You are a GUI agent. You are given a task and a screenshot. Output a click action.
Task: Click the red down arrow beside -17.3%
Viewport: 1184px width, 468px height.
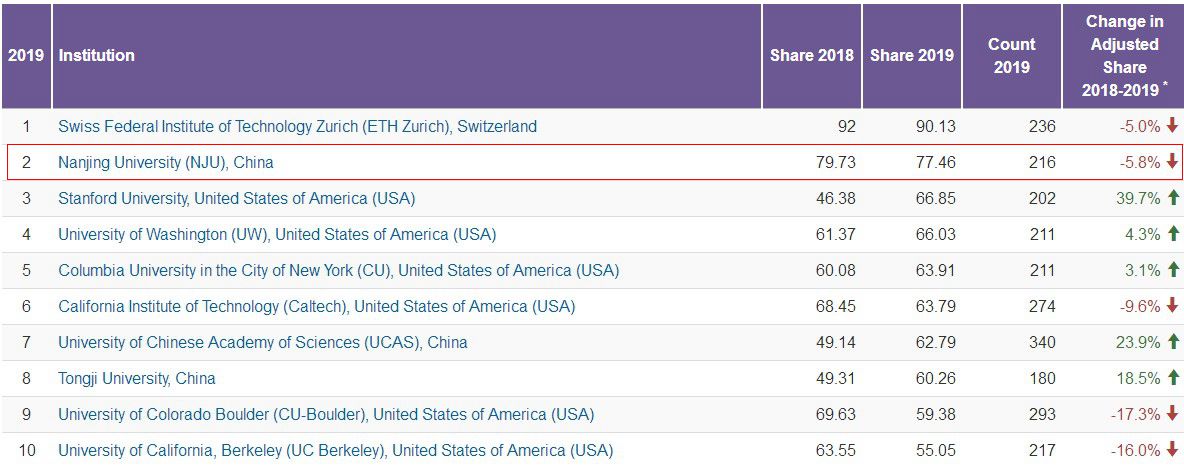point(1172,414)
